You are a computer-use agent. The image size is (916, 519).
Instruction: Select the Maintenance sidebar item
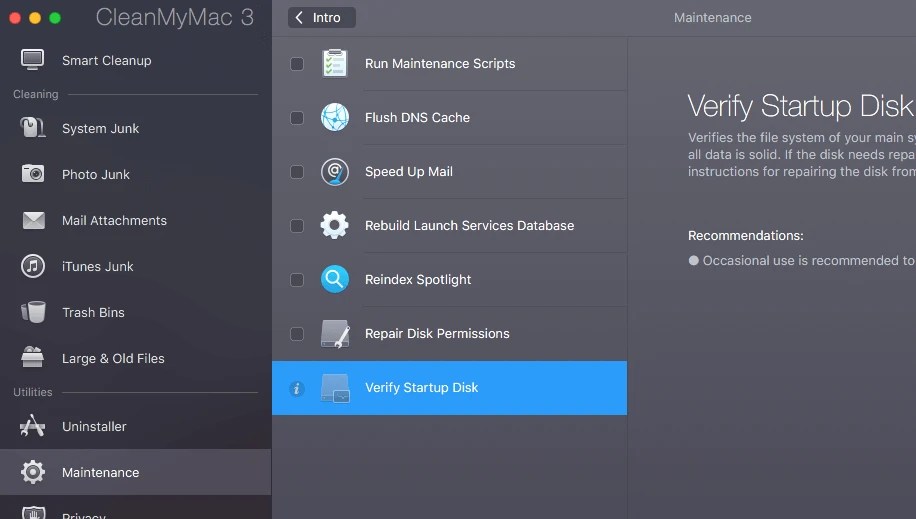pyautogui.click(x=136, y=472)
